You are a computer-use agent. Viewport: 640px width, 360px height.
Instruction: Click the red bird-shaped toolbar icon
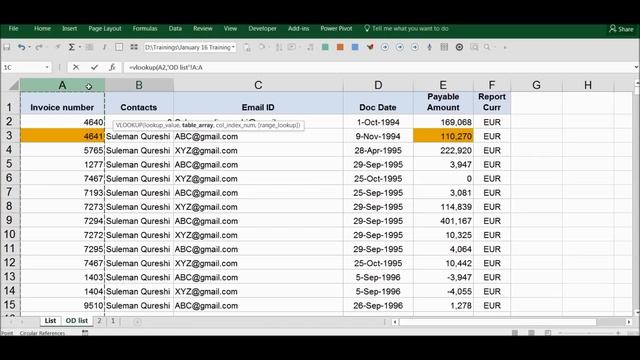tap(370, 47)
